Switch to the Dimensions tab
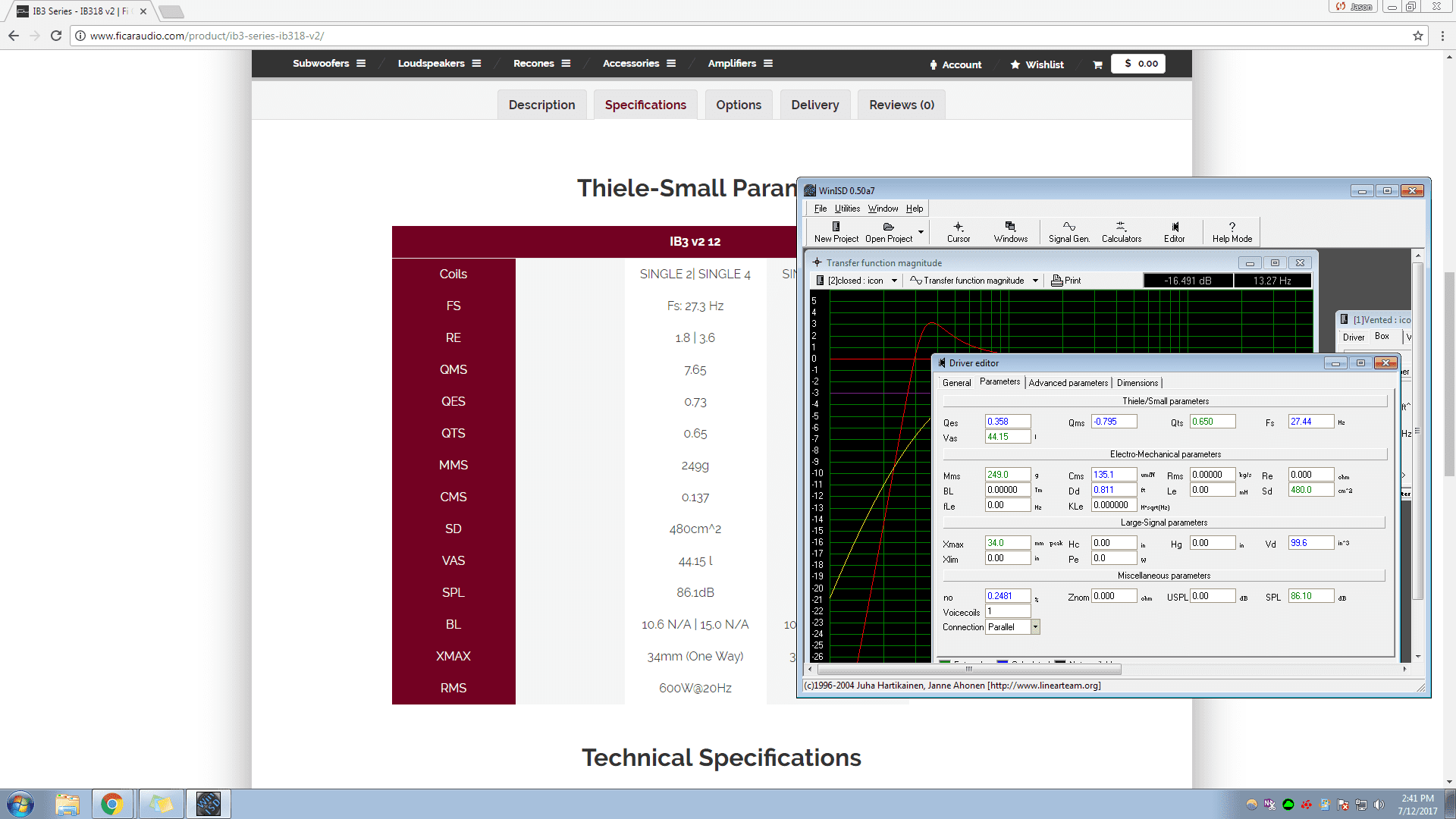This screenshot has height=819, width=1456. 1137,383
